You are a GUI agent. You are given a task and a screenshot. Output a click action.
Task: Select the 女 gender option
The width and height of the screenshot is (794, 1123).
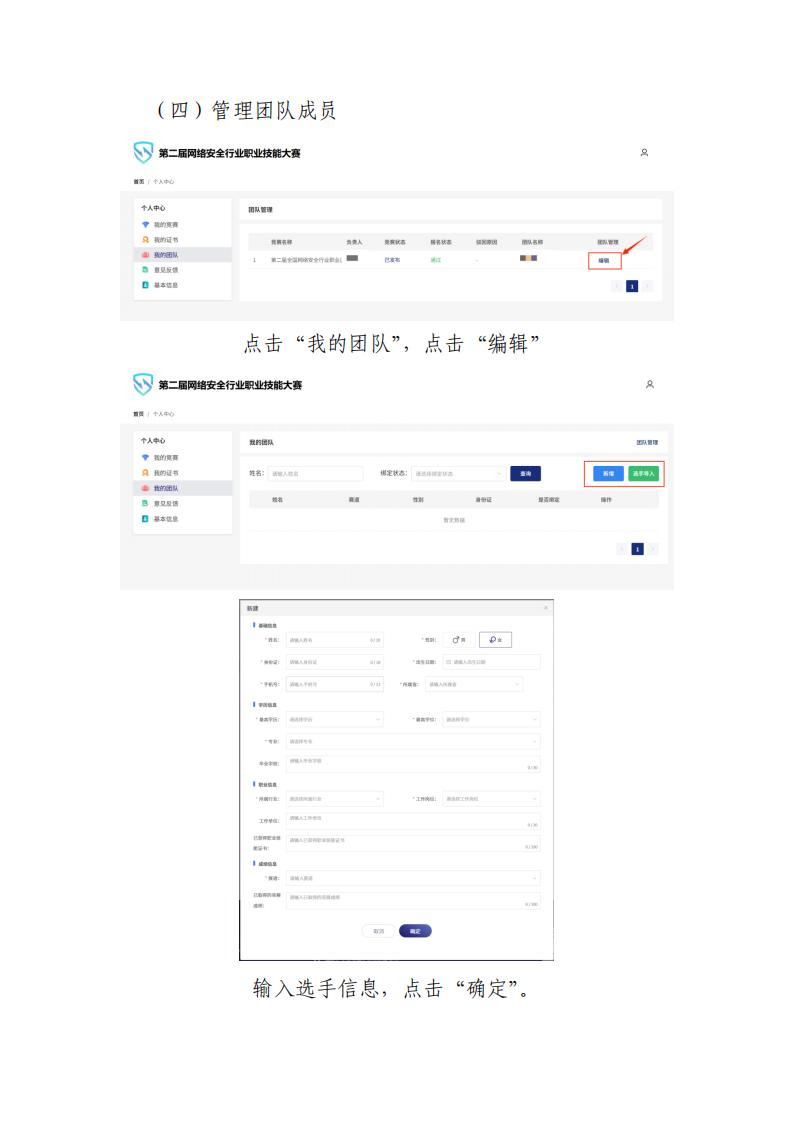(495, 640)
